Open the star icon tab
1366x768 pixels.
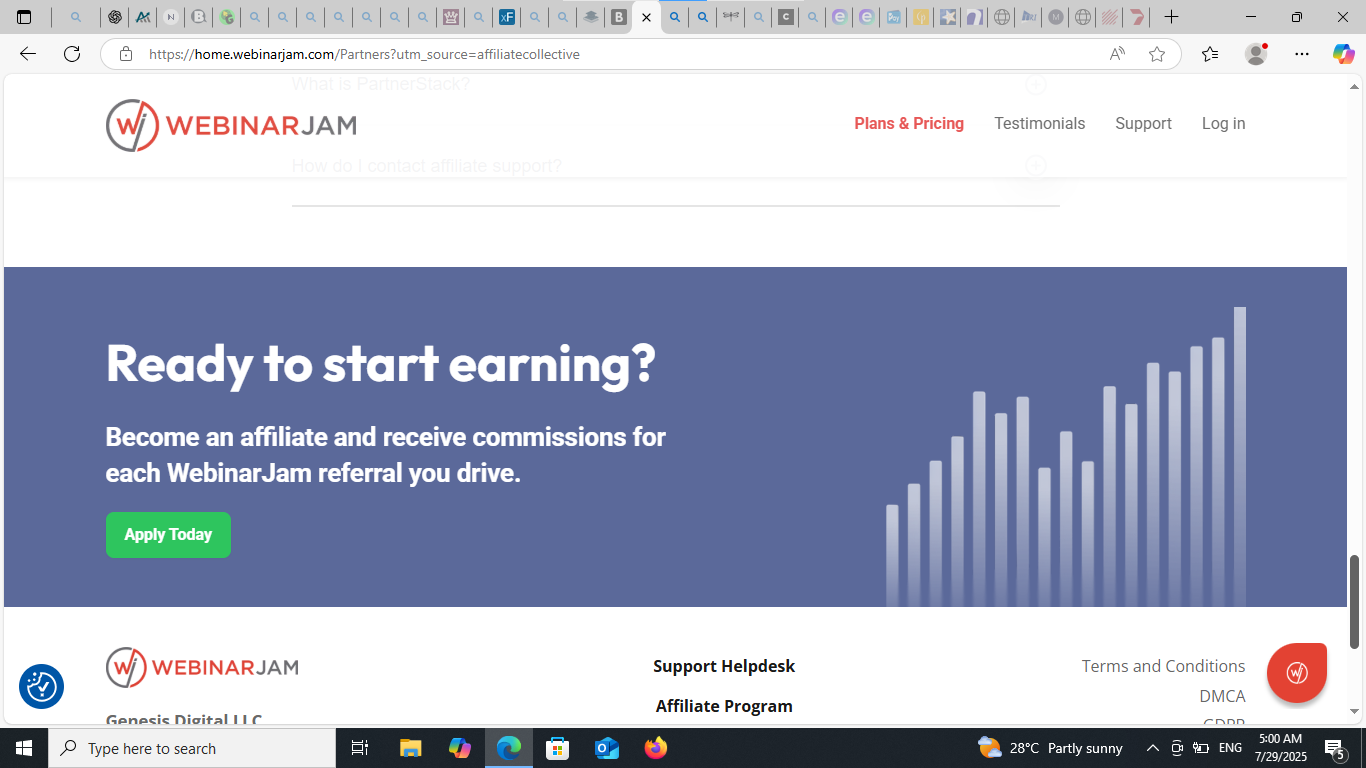[948, 17]
